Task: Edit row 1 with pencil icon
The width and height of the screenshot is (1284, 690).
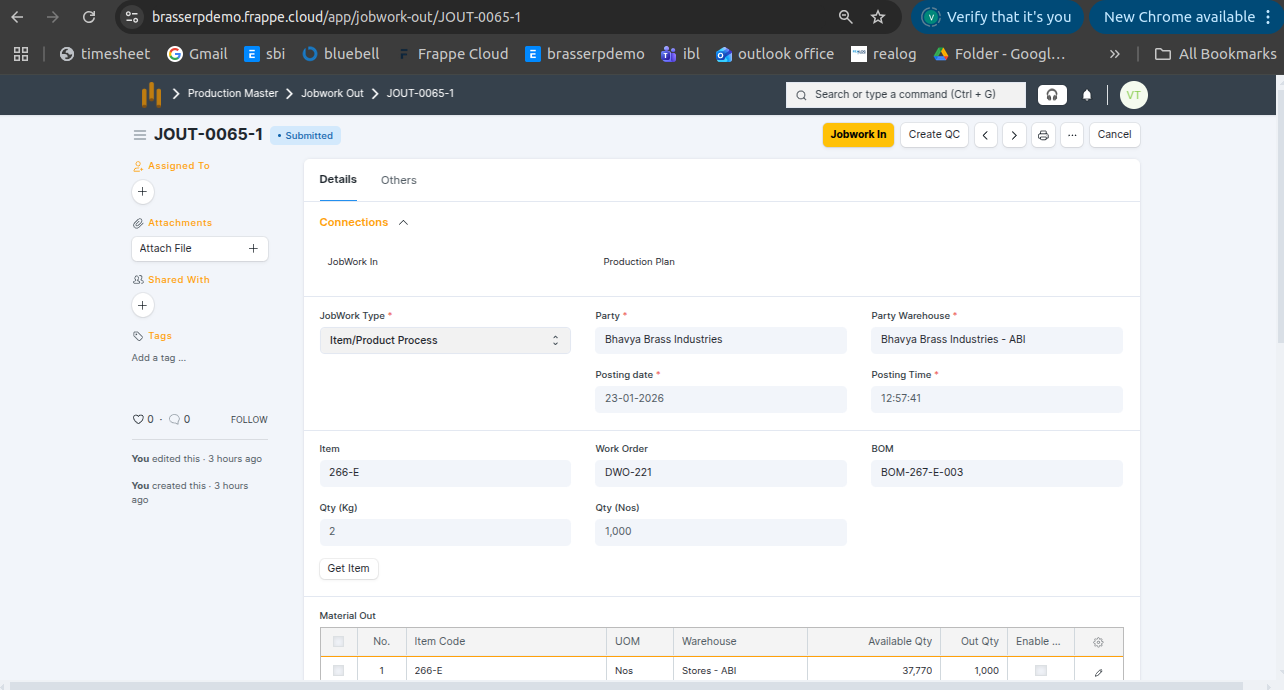Action: coord(1099,672)
